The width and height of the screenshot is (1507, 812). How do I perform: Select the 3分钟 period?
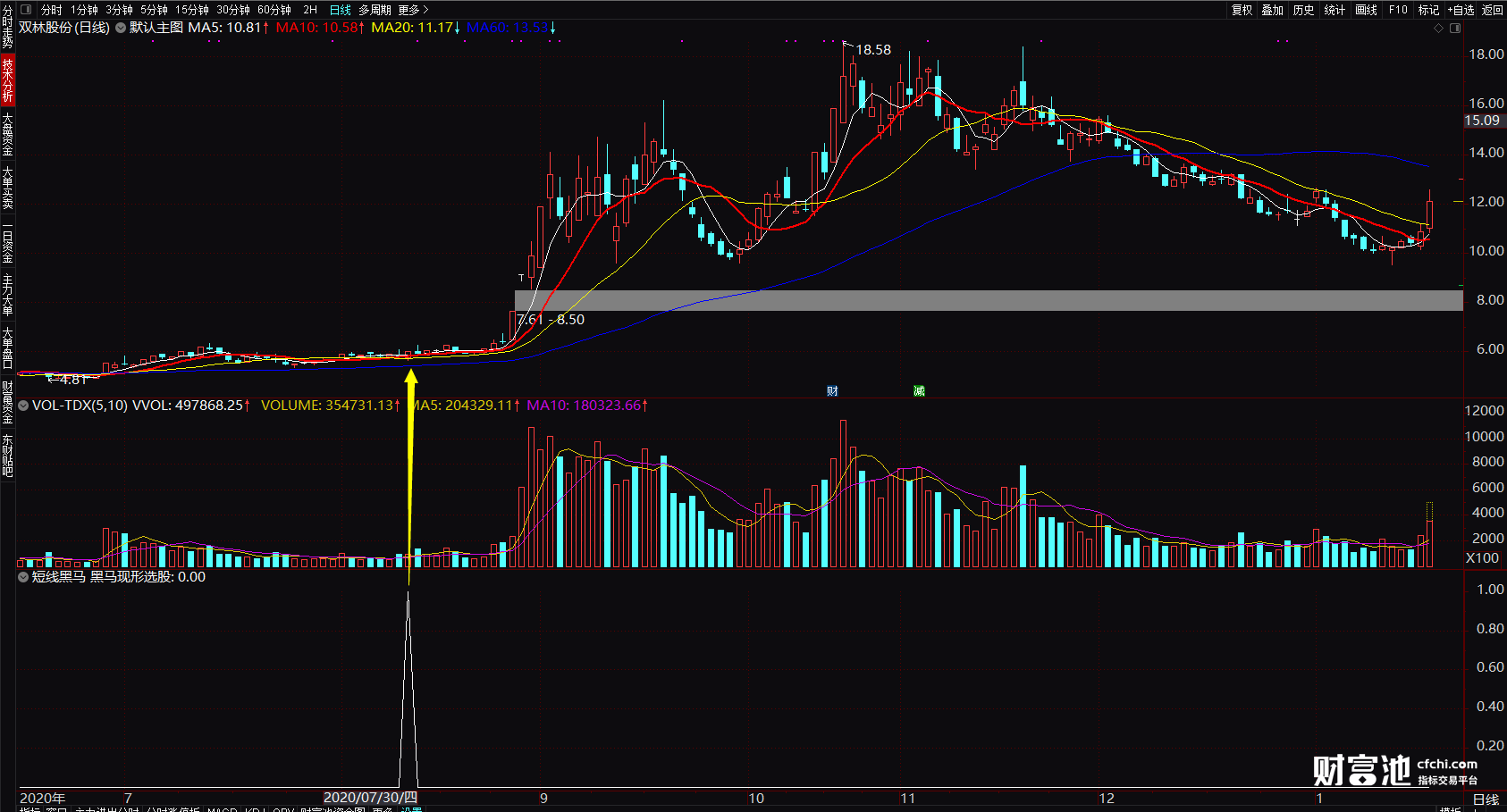pyautogui.click(x=120, y=10)
